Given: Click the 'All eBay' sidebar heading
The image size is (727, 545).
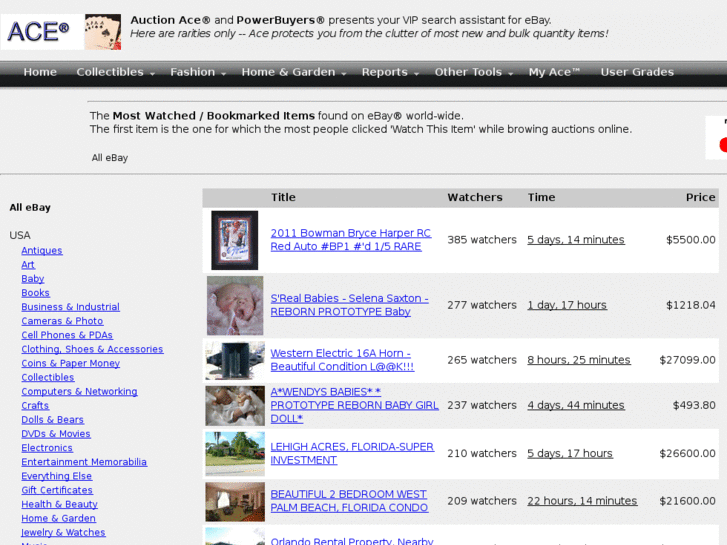Looking at the screenshot, I should tap(30, 207).
